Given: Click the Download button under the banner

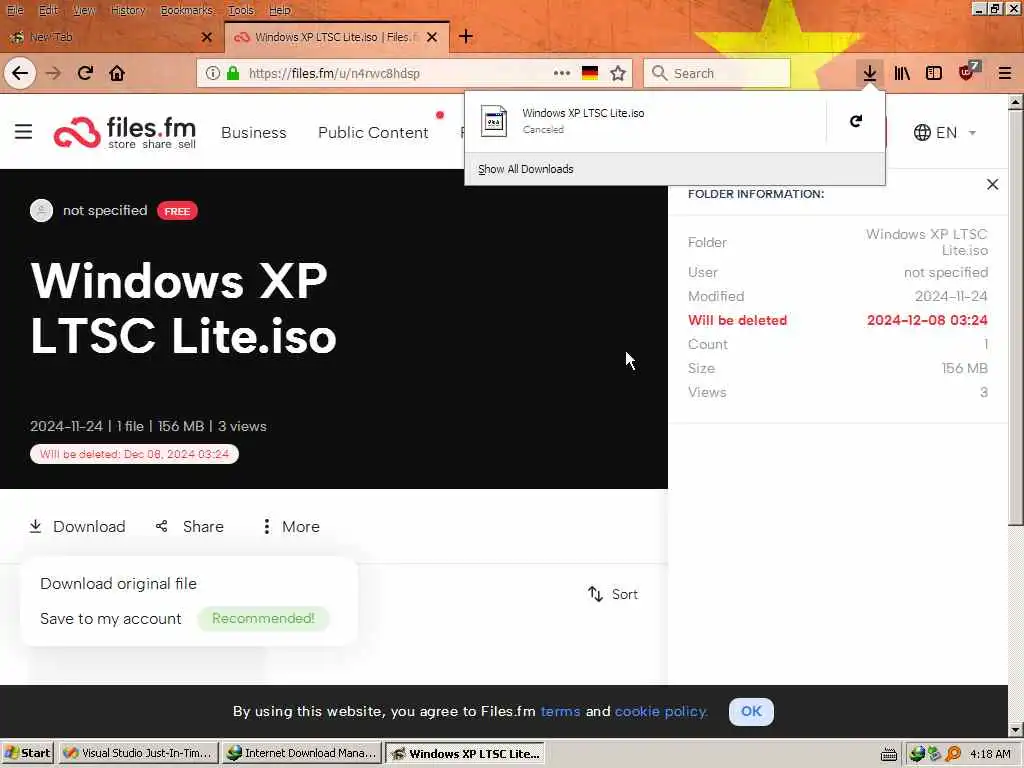Looking at the screenshot, I should [x=77, y=526].
